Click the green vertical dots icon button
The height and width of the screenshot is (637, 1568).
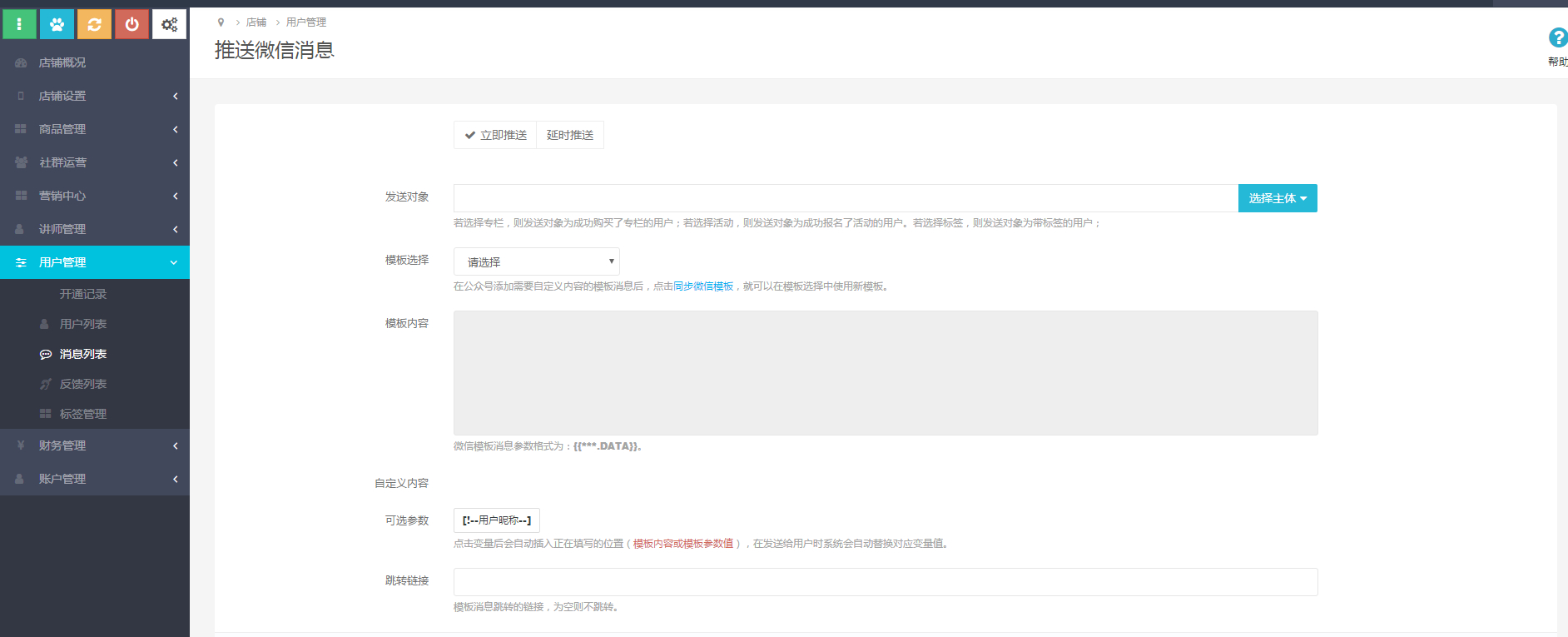click(x=19, y=24)
